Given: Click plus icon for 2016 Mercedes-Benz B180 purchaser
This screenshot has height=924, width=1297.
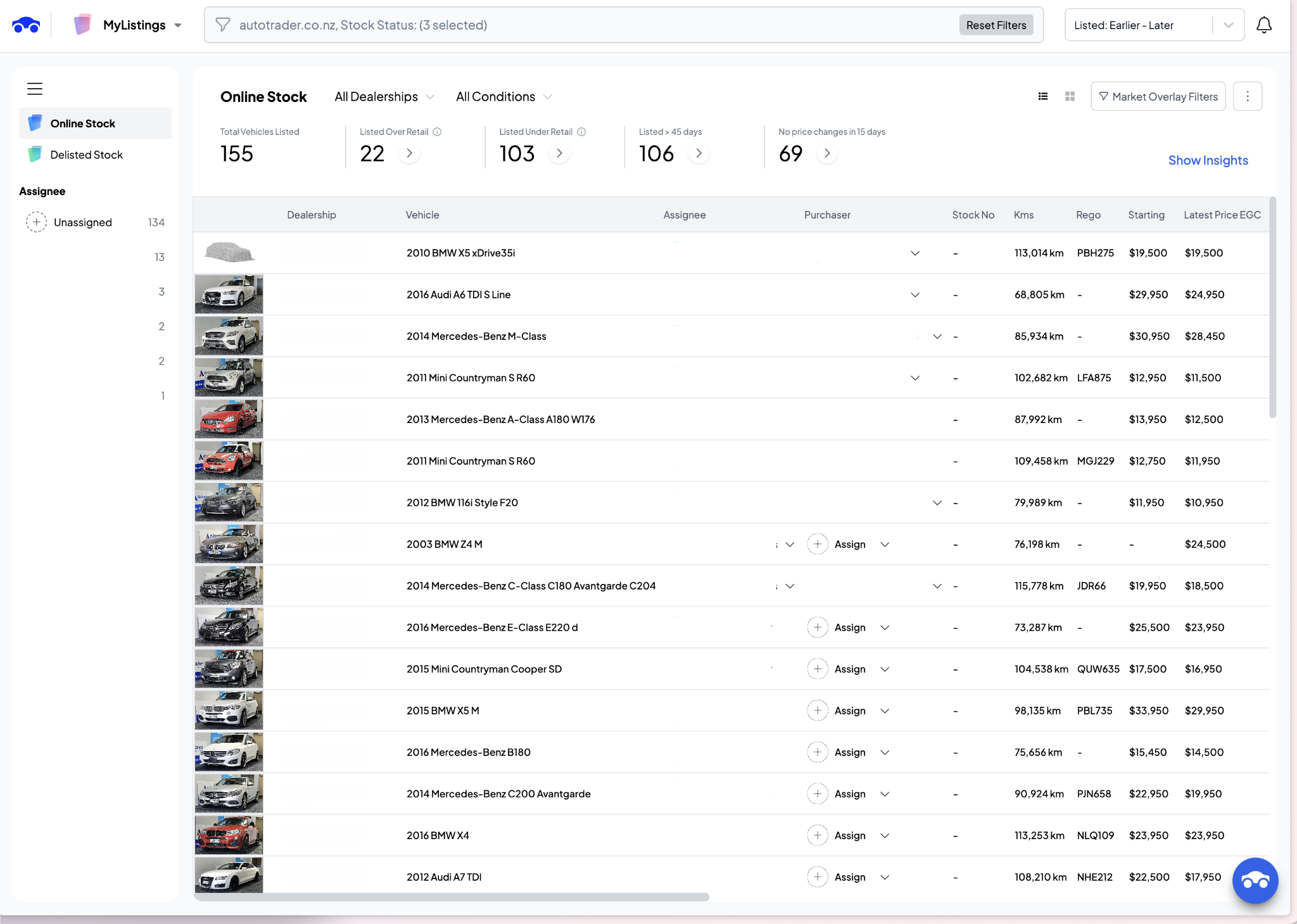Looking at the screenshot, I should (x=818, y=752).
